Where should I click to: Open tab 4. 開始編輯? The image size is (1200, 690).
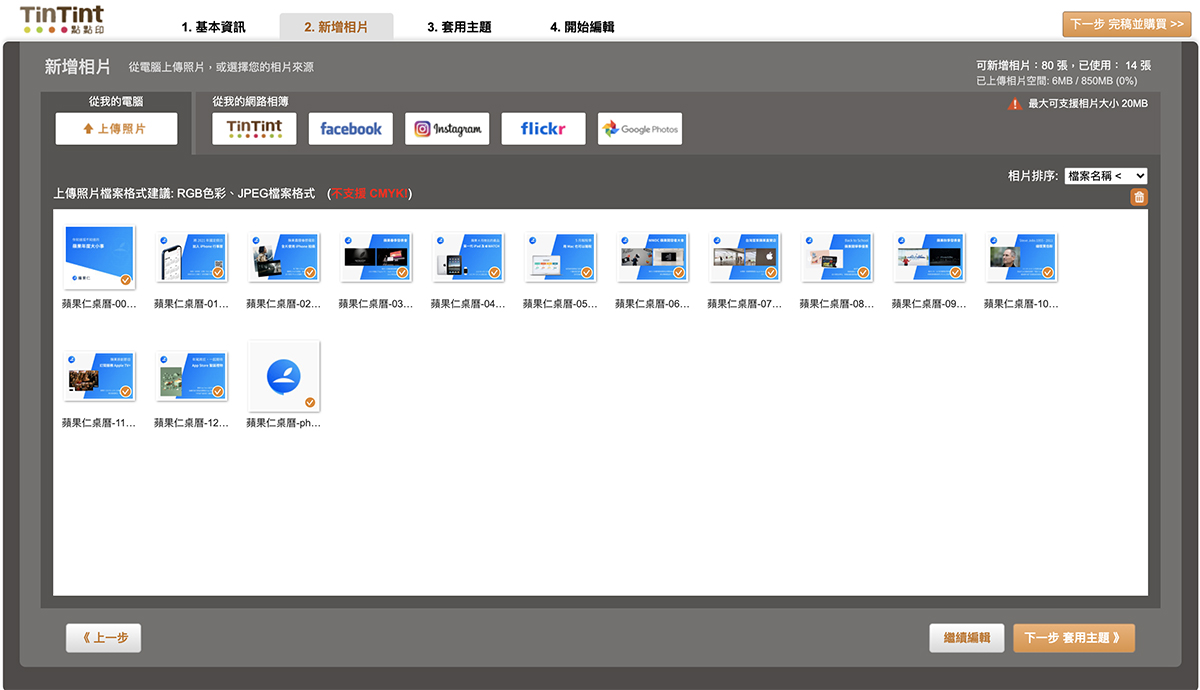[x=582, y=27]
